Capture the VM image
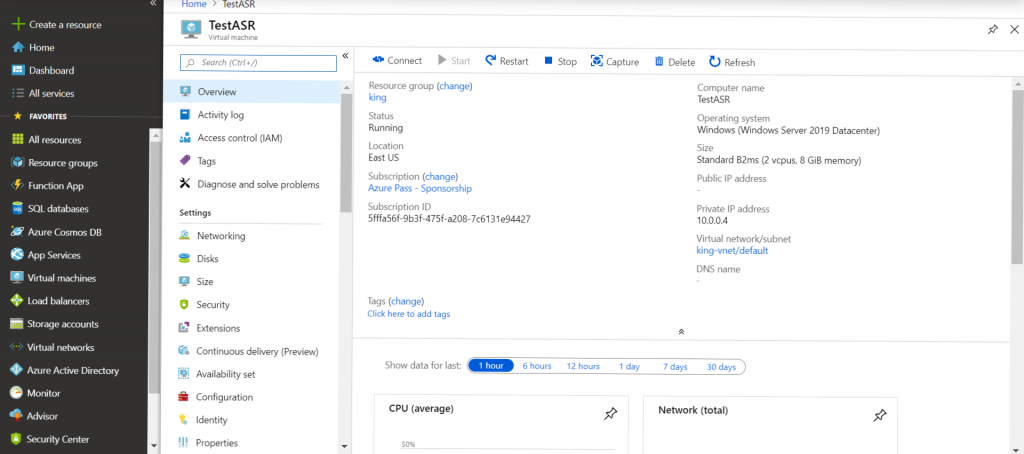This screenshot has height=454, width=1024. click(615, 61)
